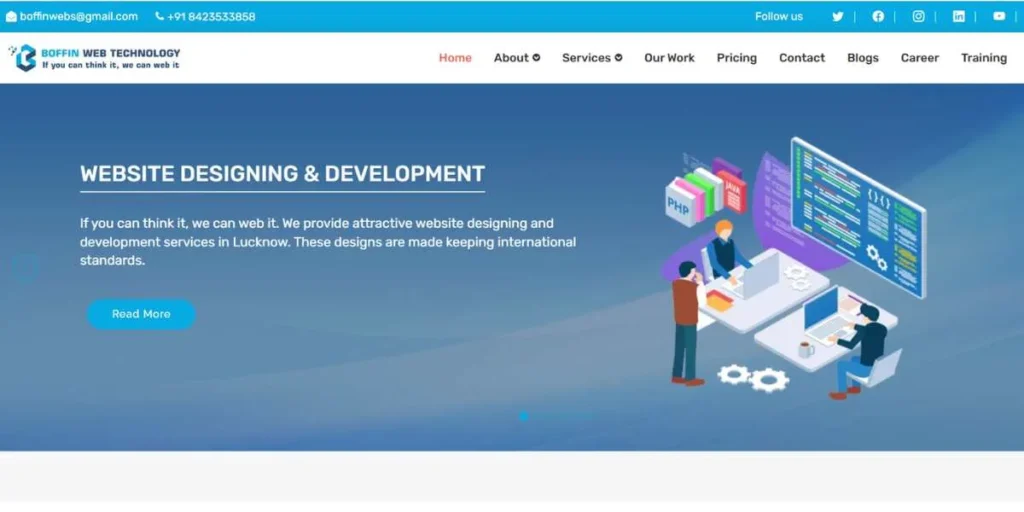Viewport: 1024px width, 512px height.
Task: Click the phone handset icon
Action: click(159, 16)
